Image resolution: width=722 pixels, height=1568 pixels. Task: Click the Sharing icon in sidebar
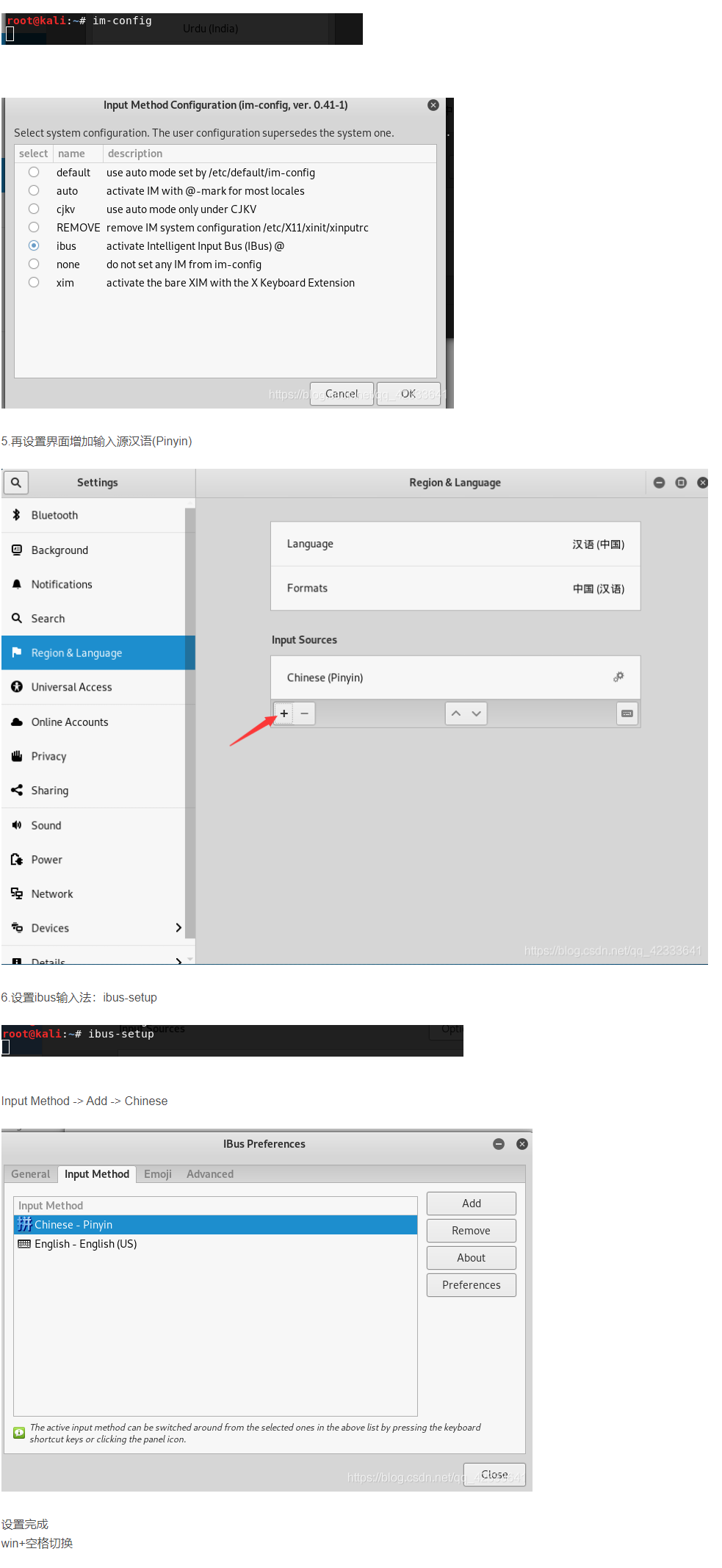(x=16, y=790)
